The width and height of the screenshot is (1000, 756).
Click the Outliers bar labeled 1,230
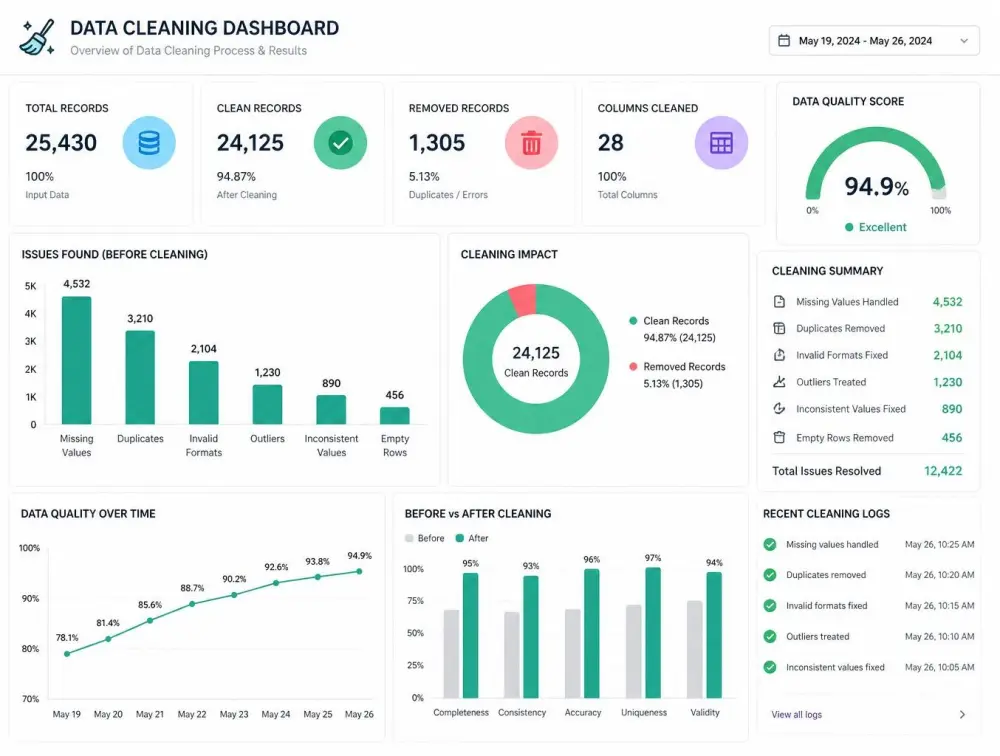pos(267,404)
